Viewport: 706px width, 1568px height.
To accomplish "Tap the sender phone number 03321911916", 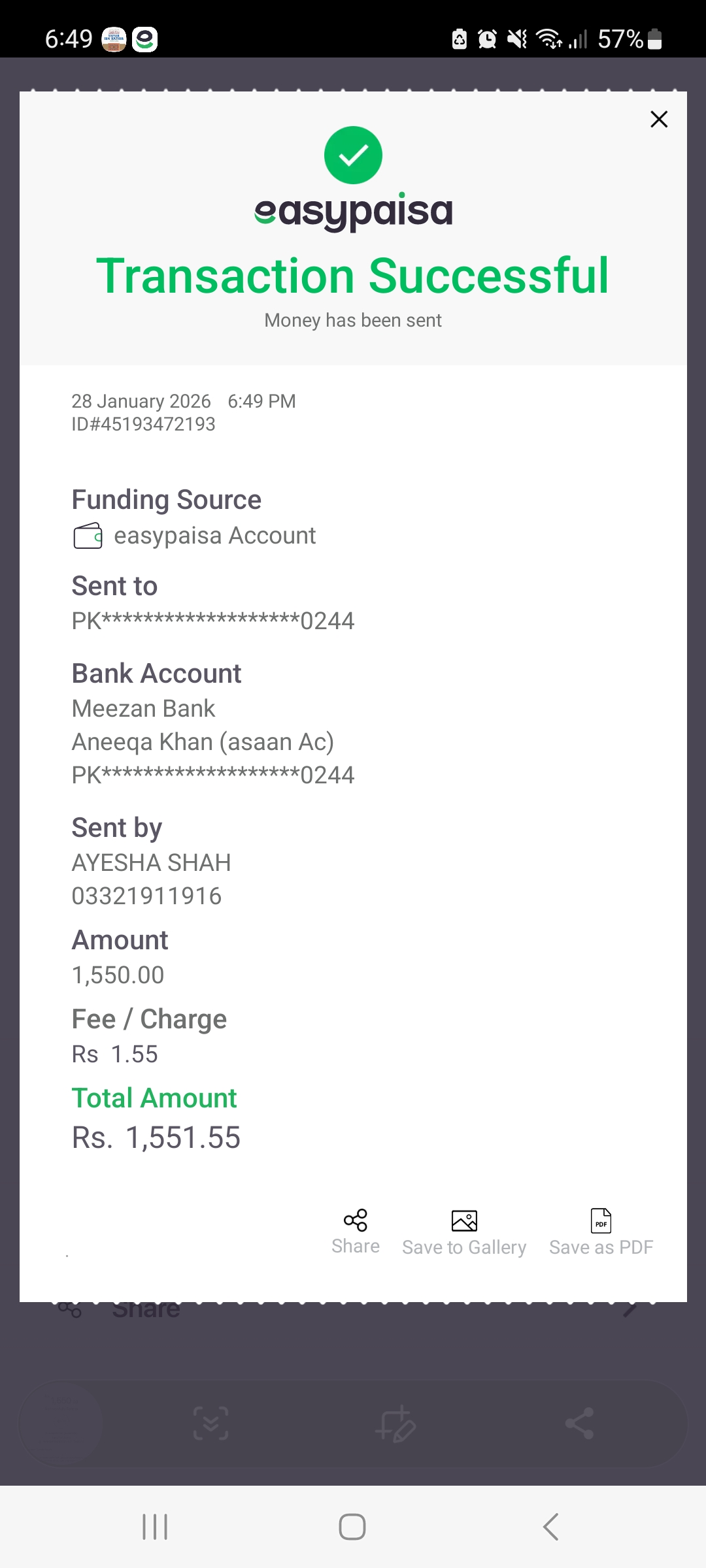I will tap(146, 896).
